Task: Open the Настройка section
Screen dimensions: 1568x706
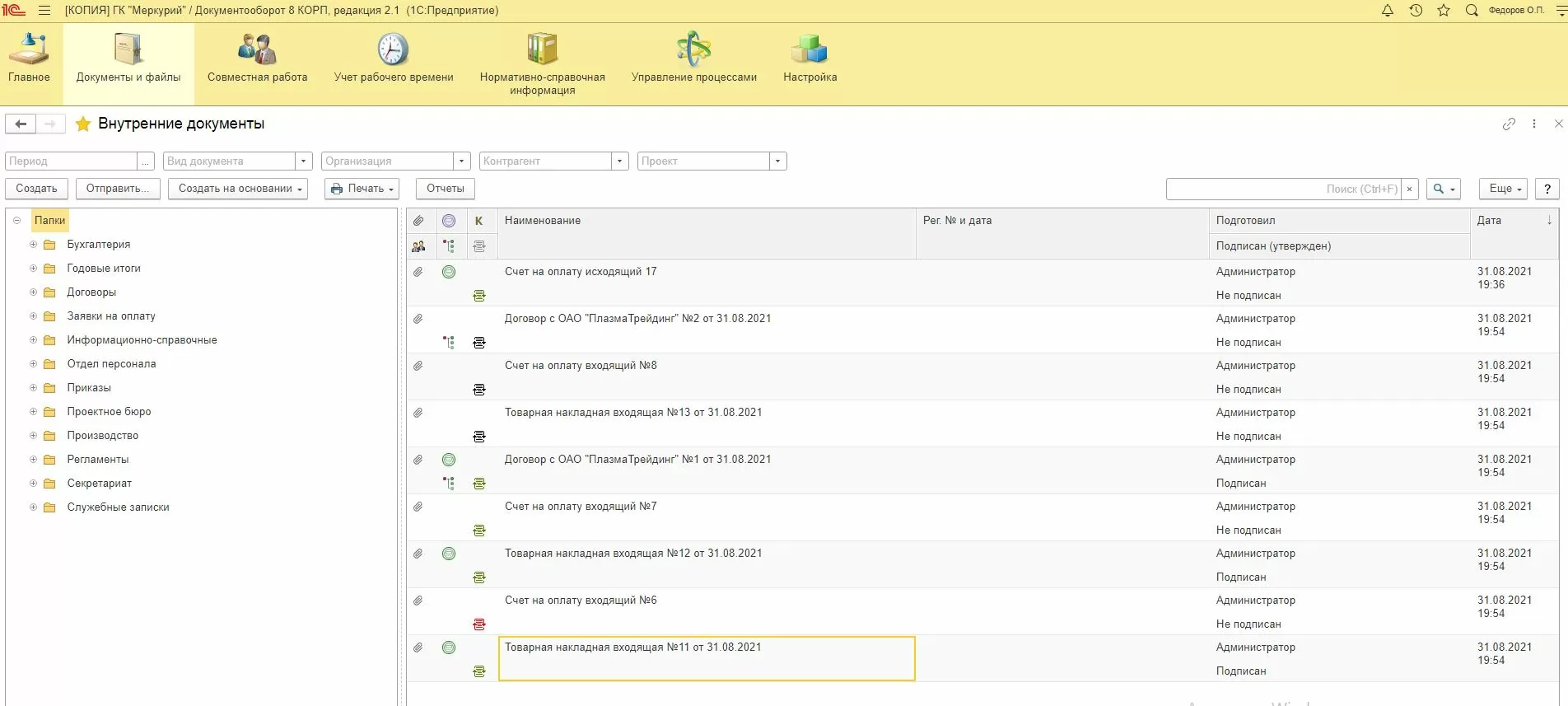Action: point(810,58)
